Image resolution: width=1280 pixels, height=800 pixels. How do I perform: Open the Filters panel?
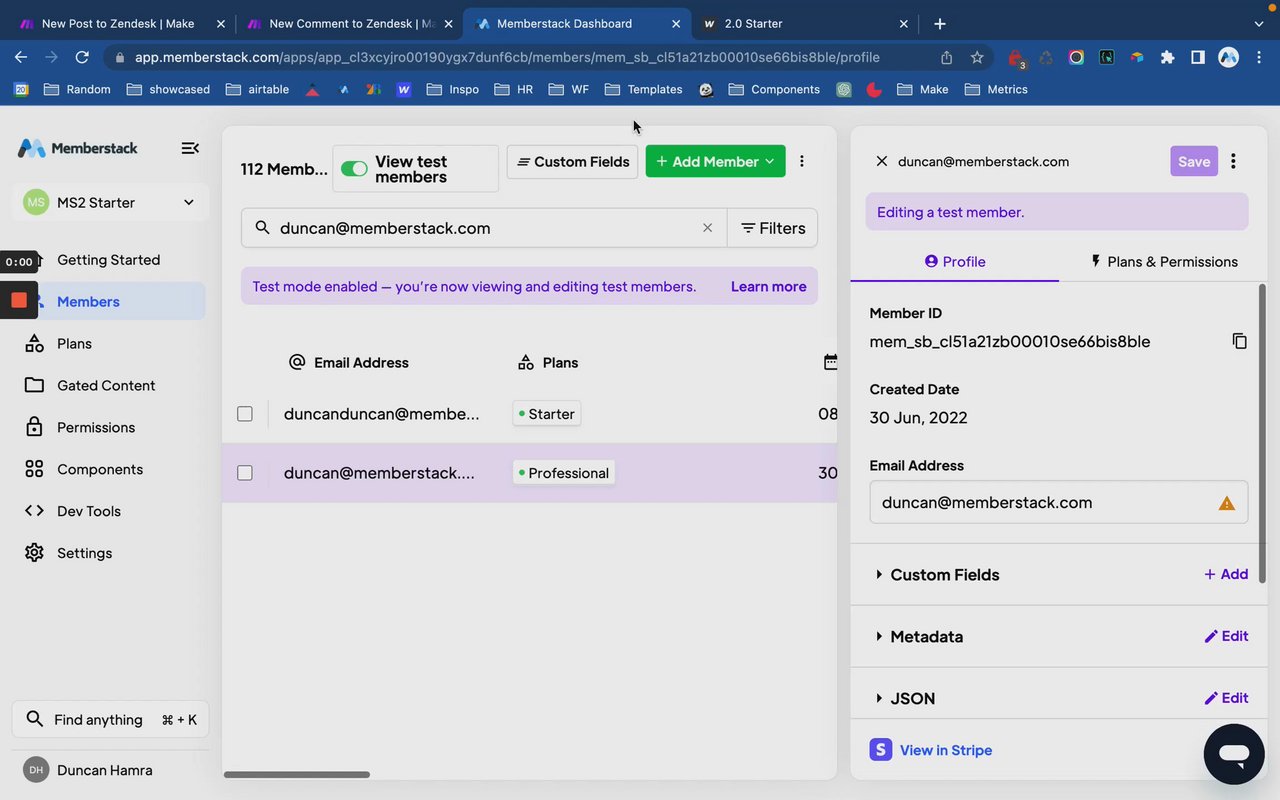(772, 228)
